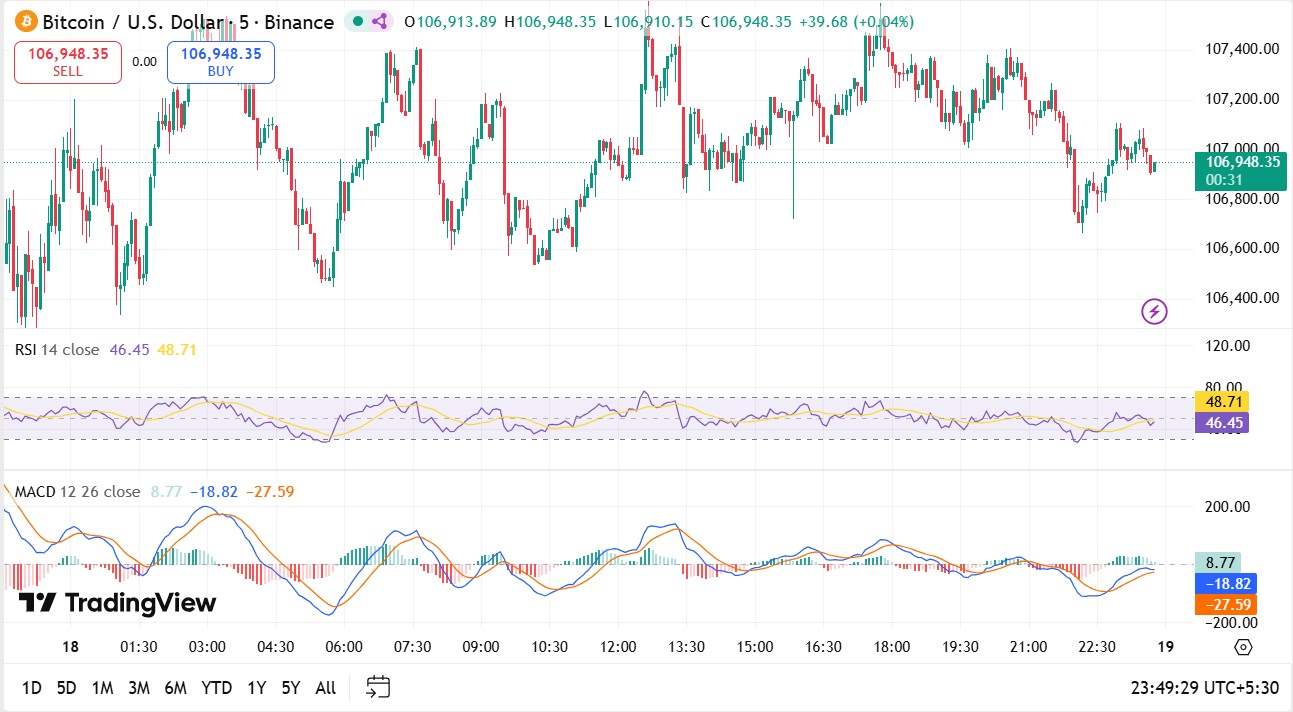Click the green current price label on axis

point(1239,171)
